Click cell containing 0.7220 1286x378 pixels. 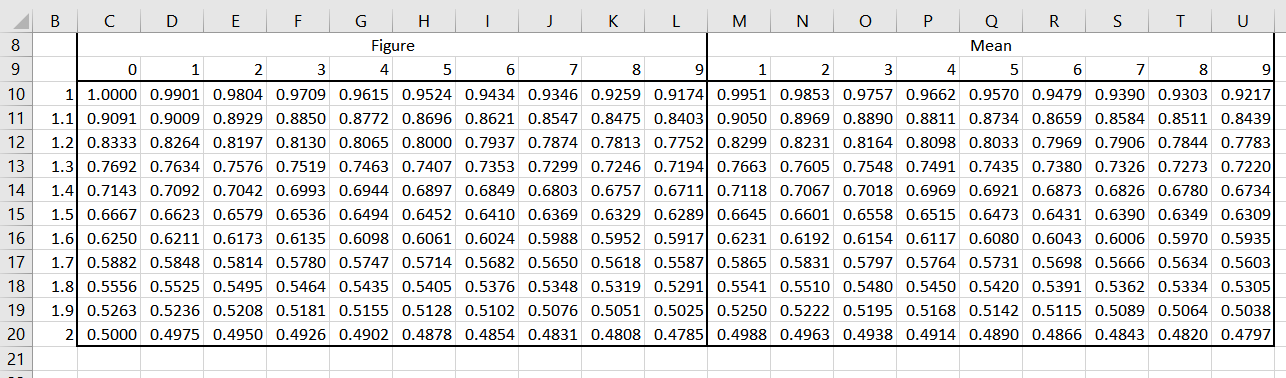click(x=1243, y=167)
